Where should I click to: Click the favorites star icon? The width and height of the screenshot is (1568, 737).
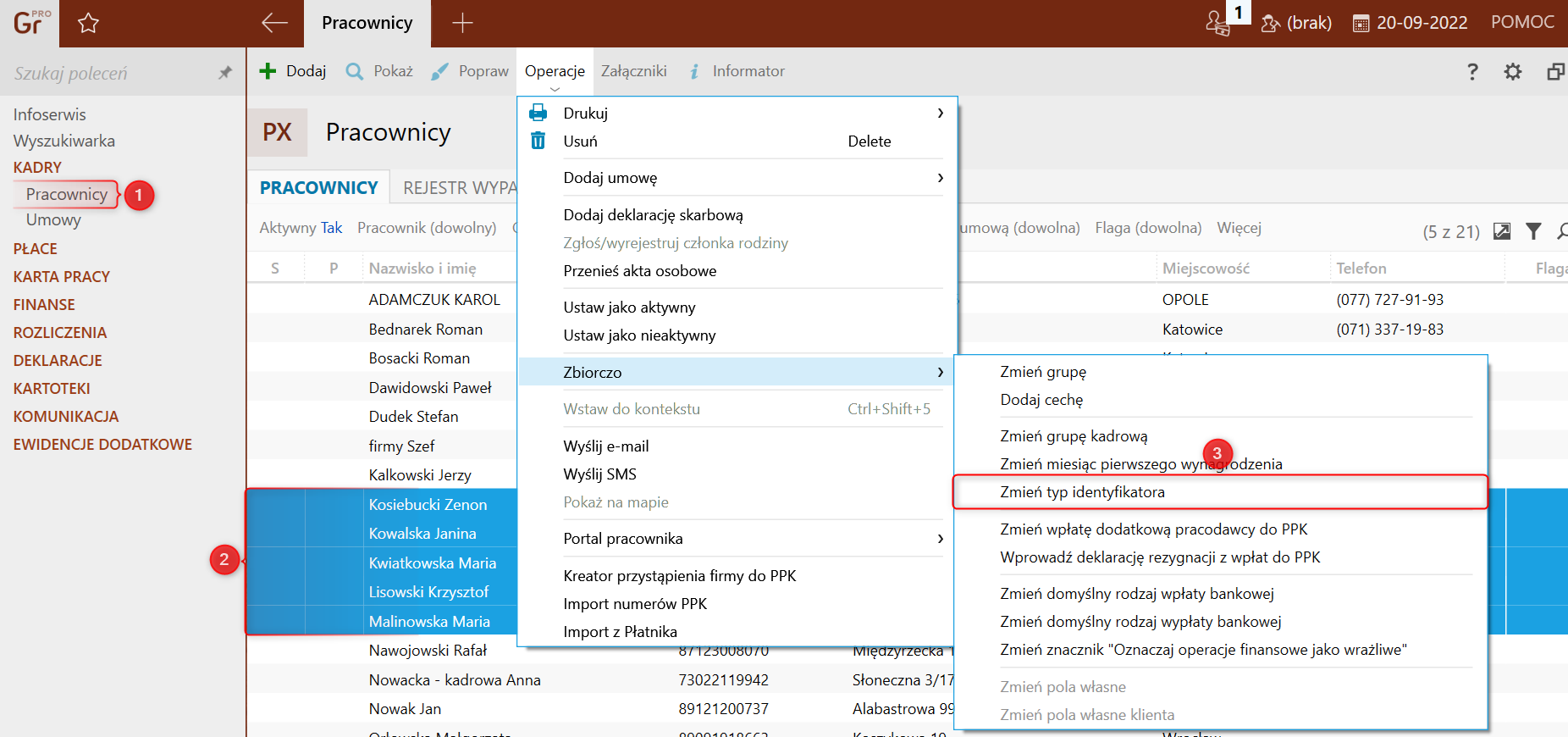[88, 24]
